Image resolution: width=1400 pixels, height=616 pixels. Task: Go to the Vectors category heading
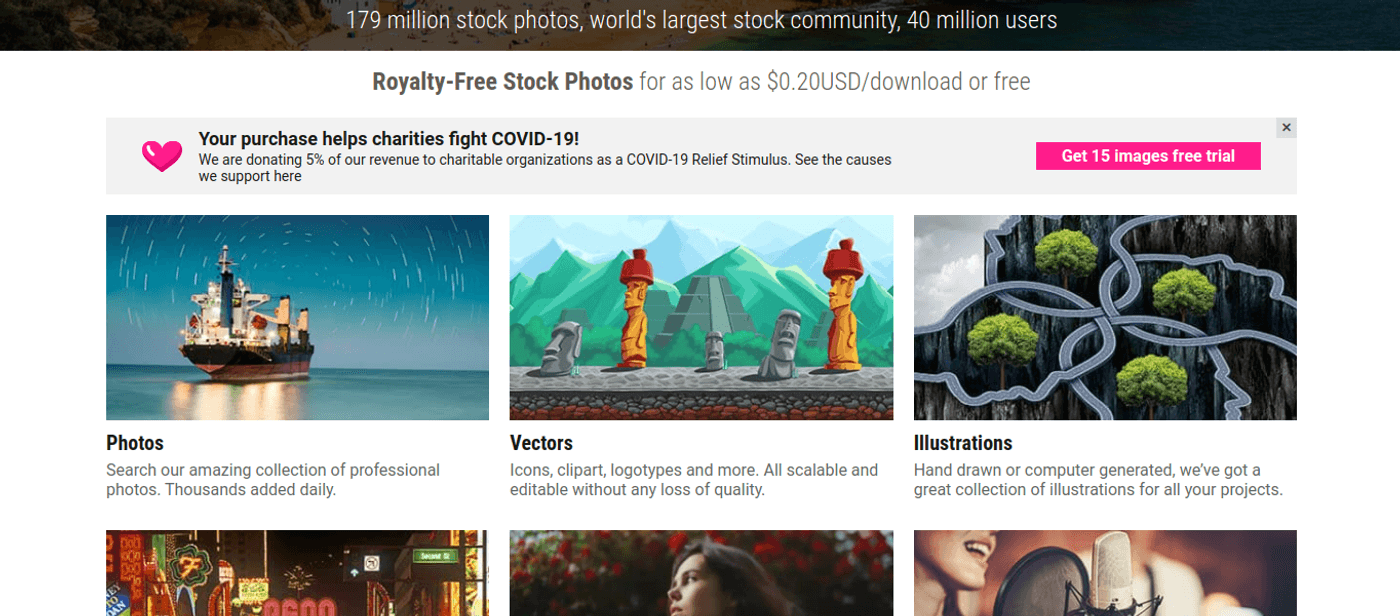[541, 443]
